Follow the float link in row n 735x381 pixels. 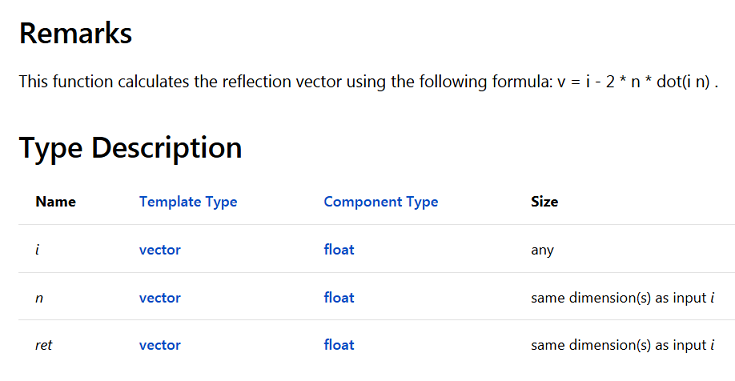pyautogui.click(x=339, y=298)
